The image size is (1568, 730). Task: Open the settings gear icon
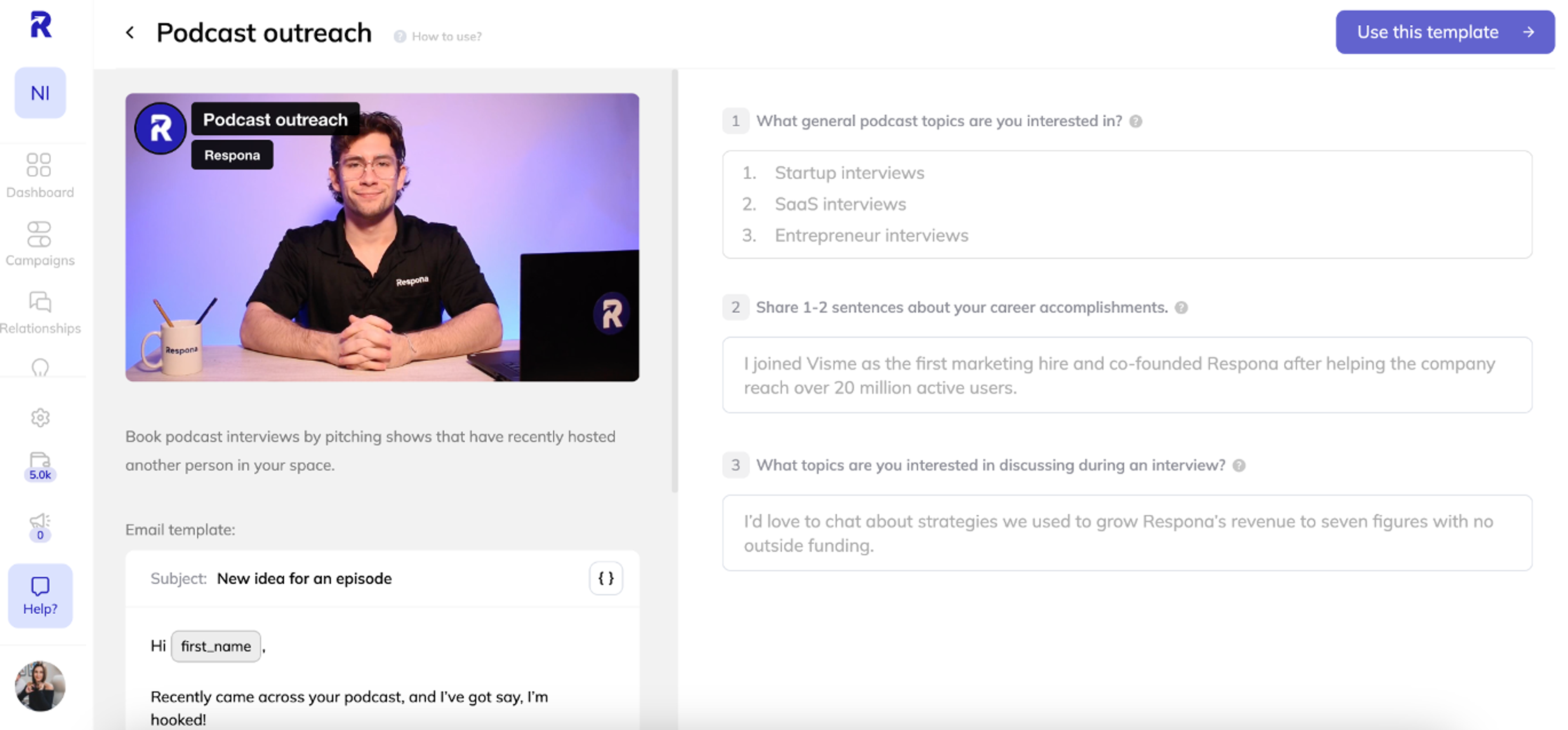tap(40, 418)
